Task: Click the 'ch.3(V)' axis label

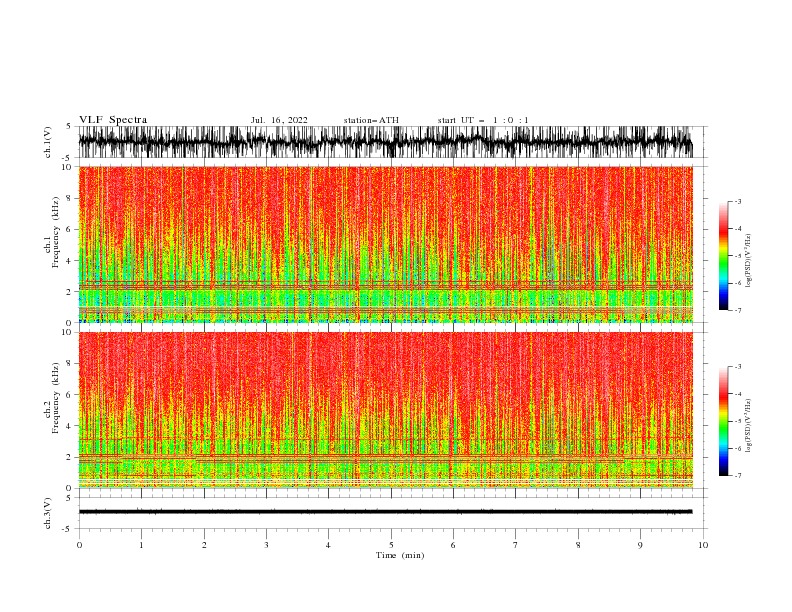Action: pyautogui.click(x=48, y=513)
